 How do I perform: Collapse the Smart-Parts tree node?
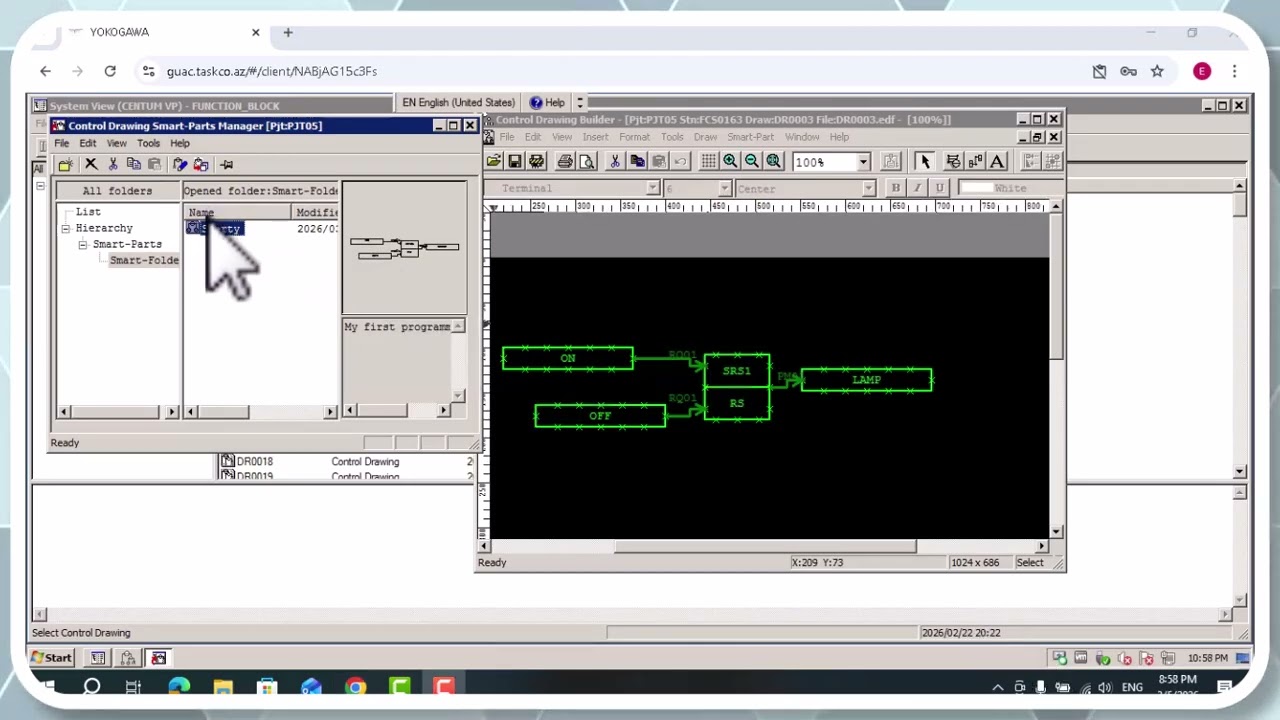pos(83,245)
